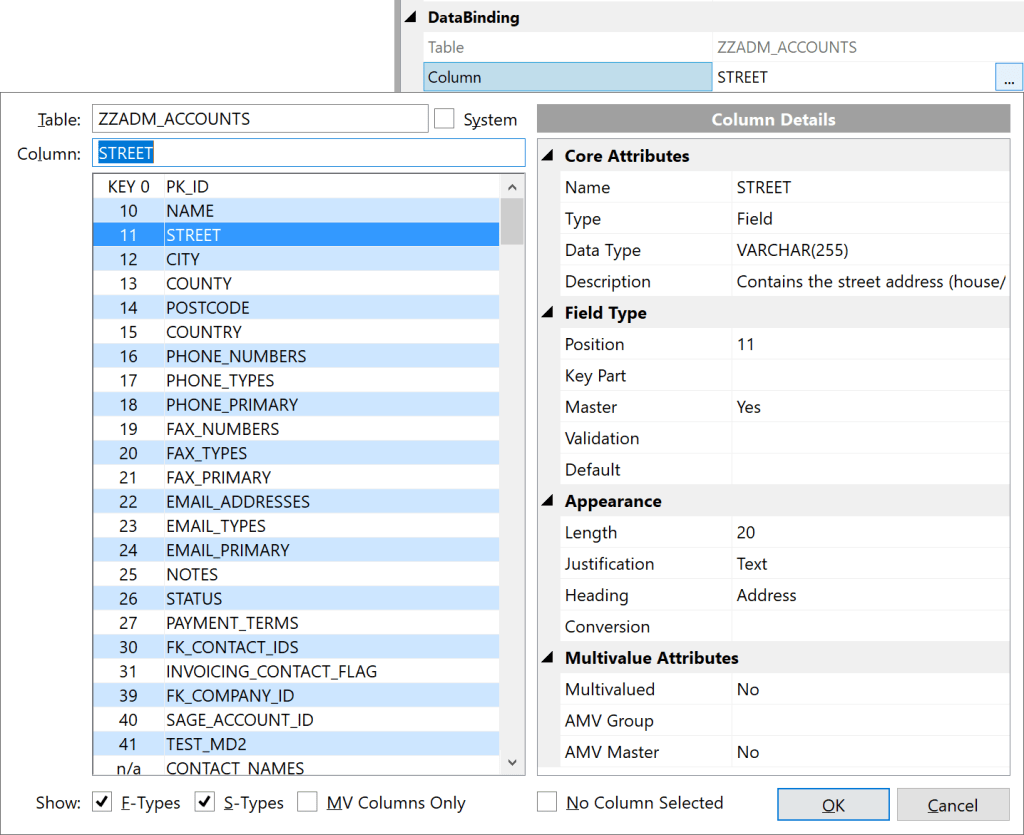Collapse the Multivalue Attributes section
Screen dimensions: 1024x835
[547, 658]
